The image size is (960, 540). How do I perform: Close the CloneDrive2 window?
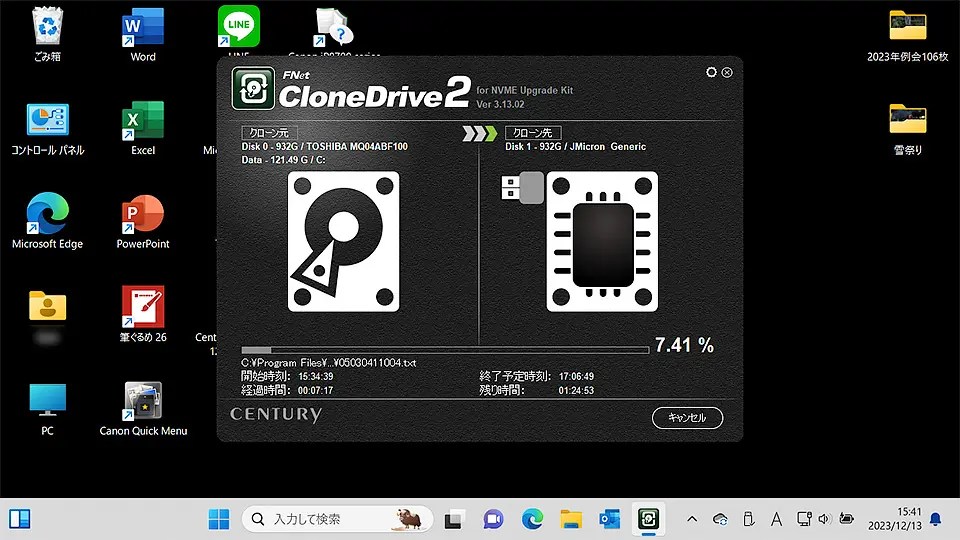point(727,72)
